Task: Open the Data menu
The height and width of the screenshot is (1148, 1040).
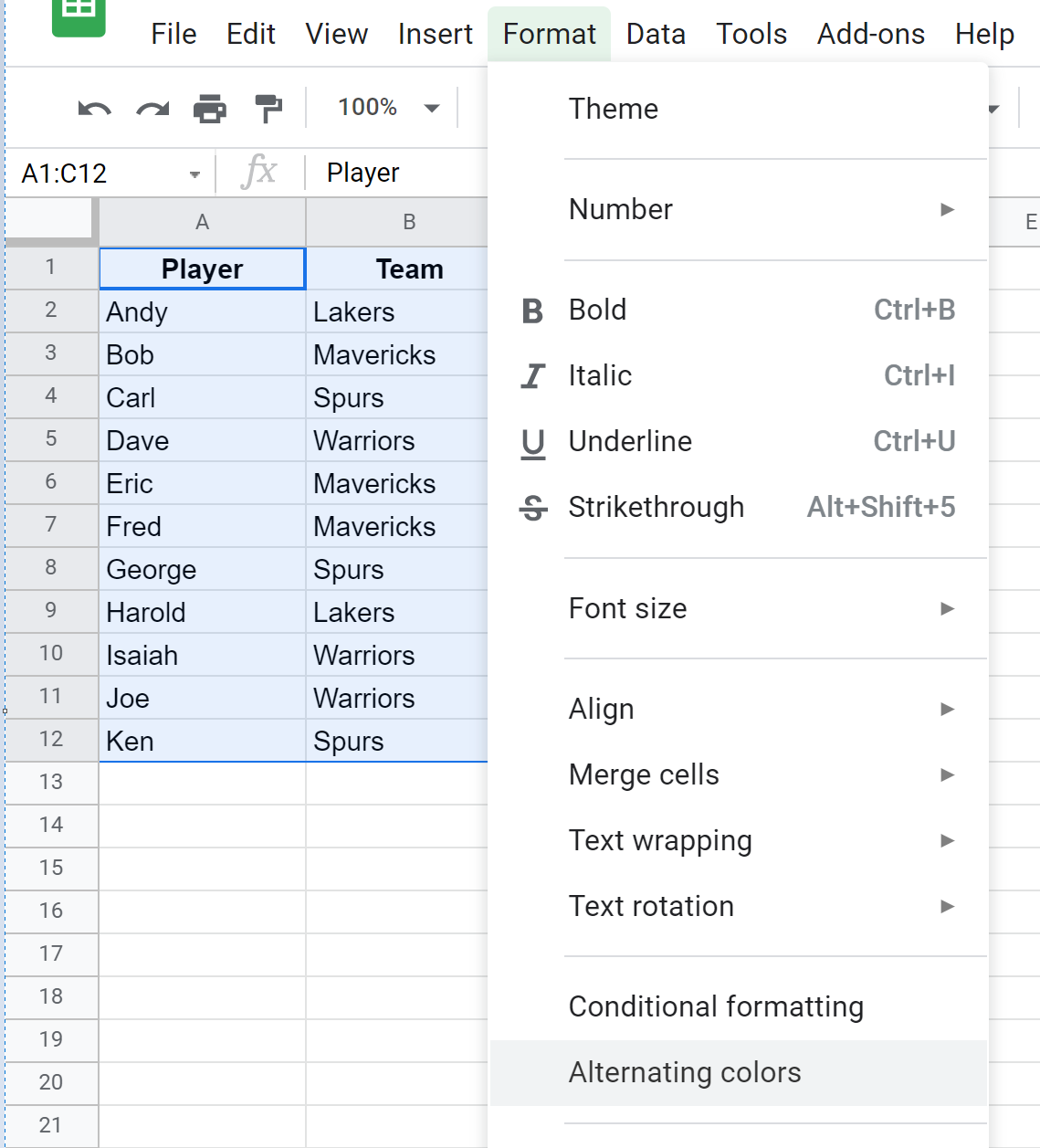Action: [x=656, y=34]
